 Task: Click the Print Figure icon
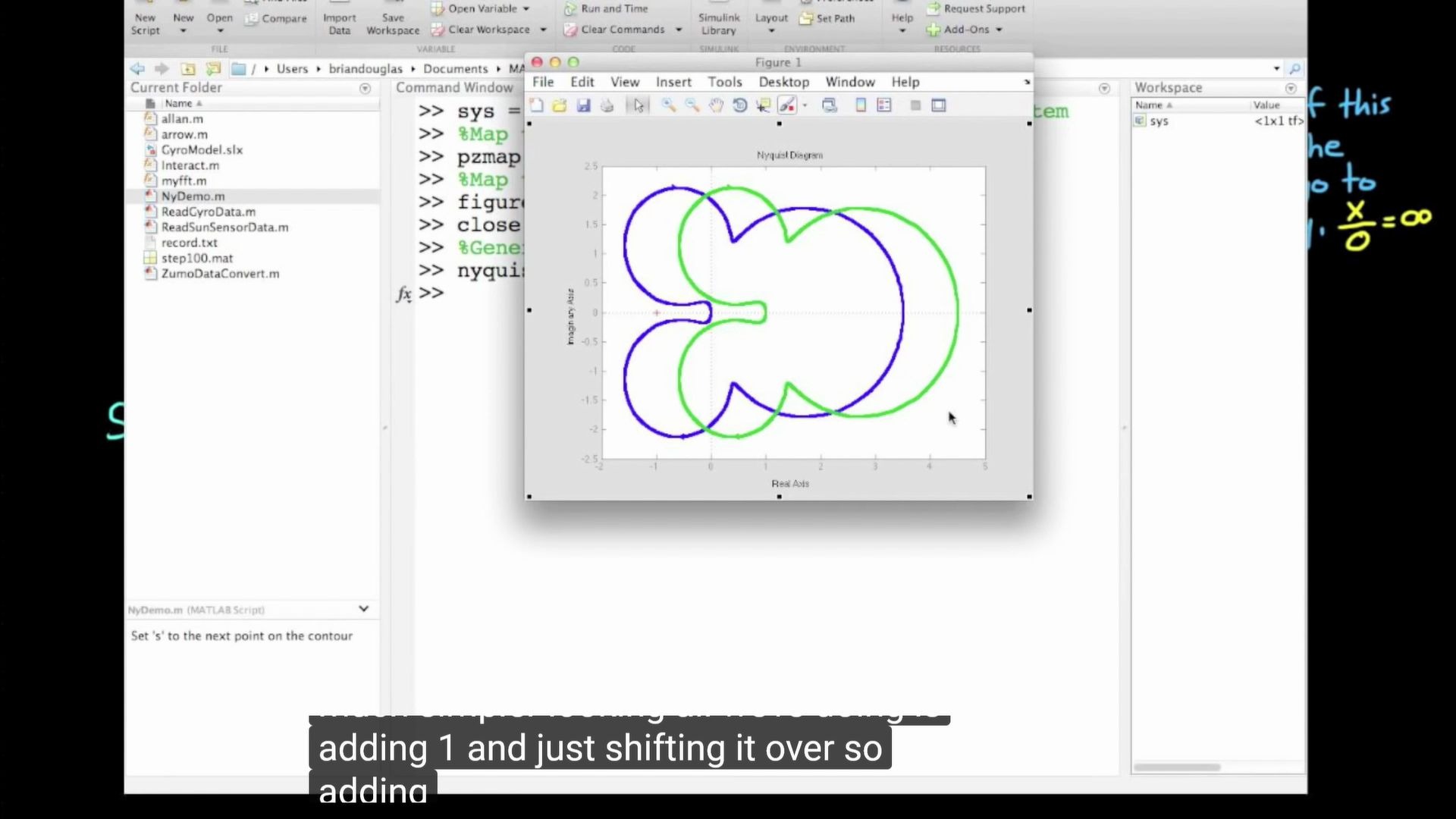607,106
